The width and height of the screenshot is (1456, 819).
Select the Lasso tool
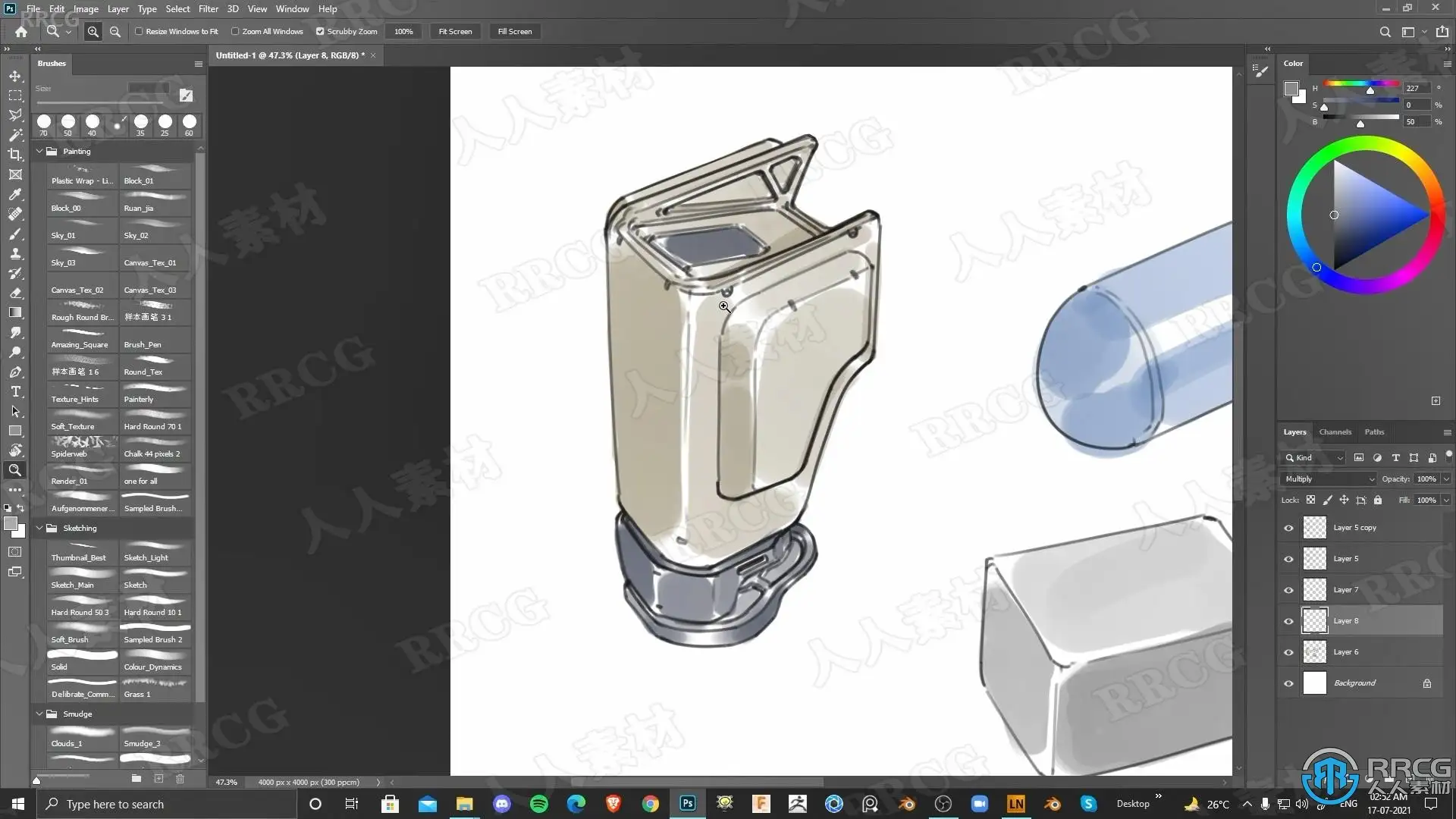pyautogui.click(x=14, y=115)
